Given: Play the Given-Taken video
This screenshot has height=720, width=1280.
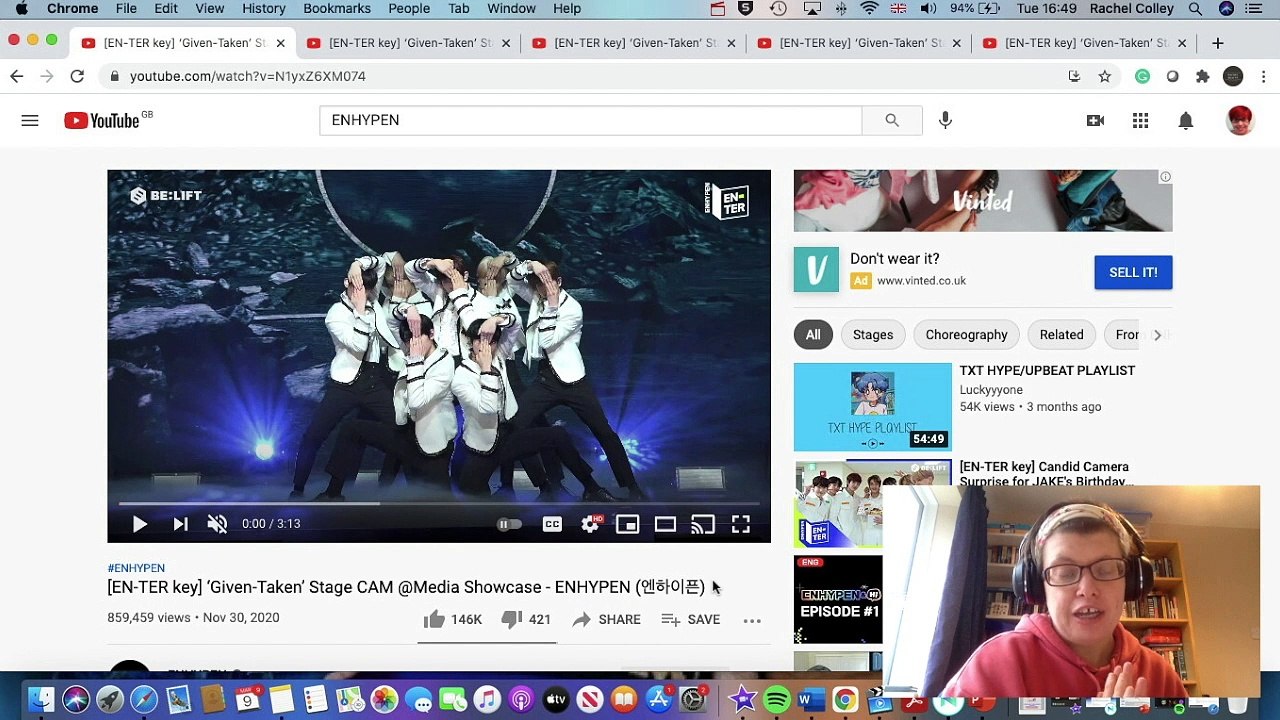Looking at the screenshot, I should (x=140, y=524).
